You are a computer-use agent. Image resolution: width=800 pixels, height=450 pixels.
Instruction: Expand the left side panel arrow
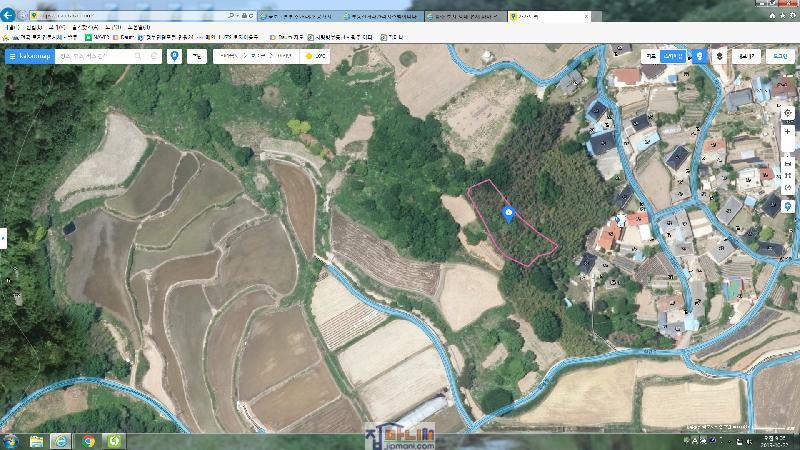tap(4, 238)
